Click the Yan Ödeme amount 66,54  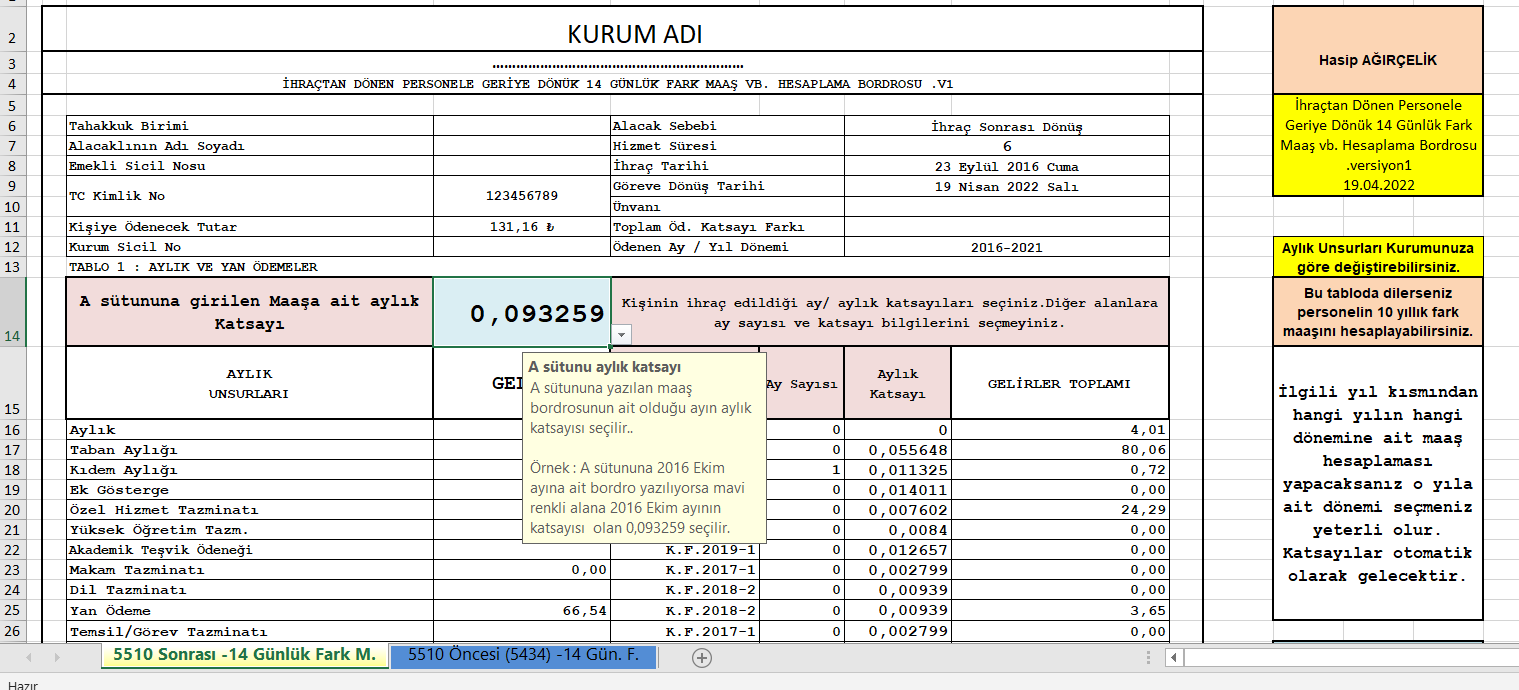pyautogui.click(x=521, y=611)
